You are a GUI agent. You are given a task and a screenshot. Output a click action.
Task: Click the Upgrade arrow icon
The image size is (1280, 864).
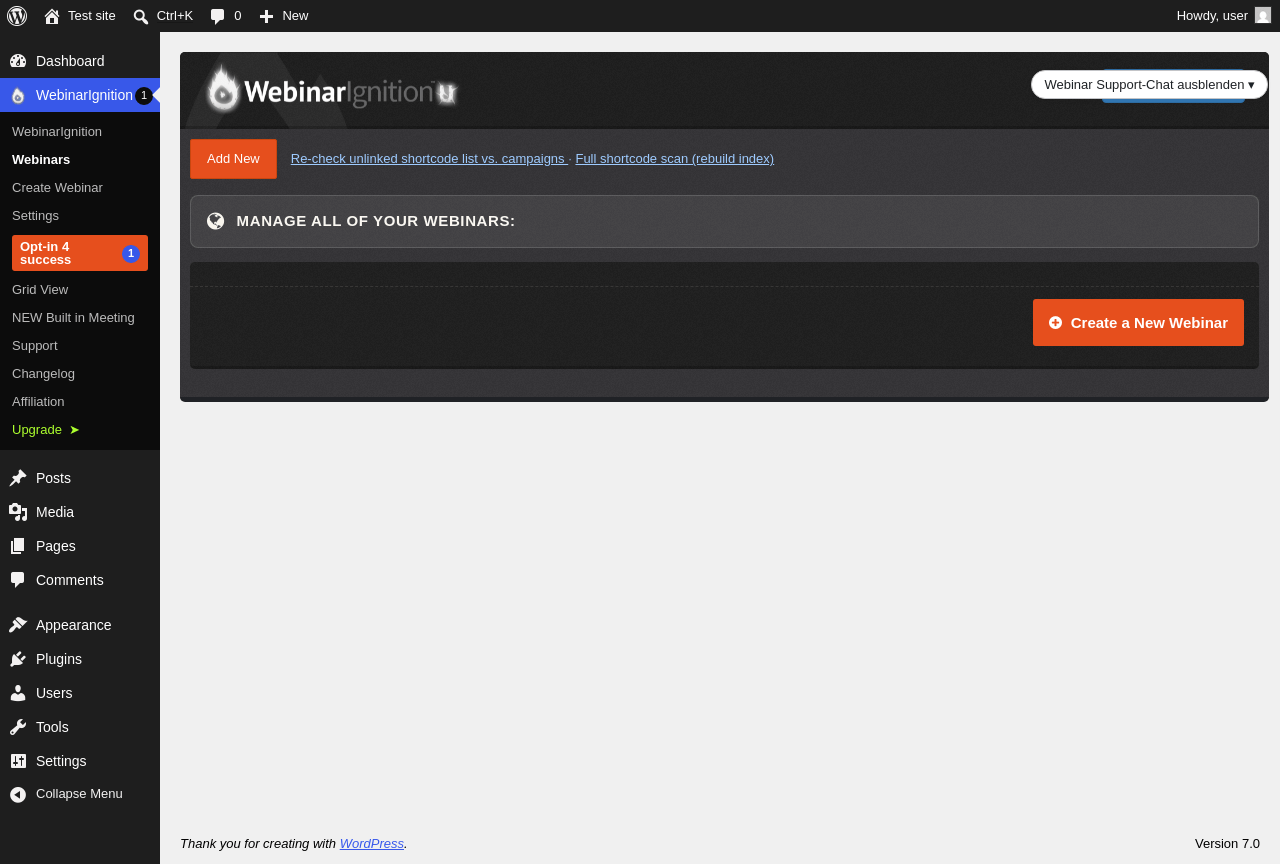74,430
